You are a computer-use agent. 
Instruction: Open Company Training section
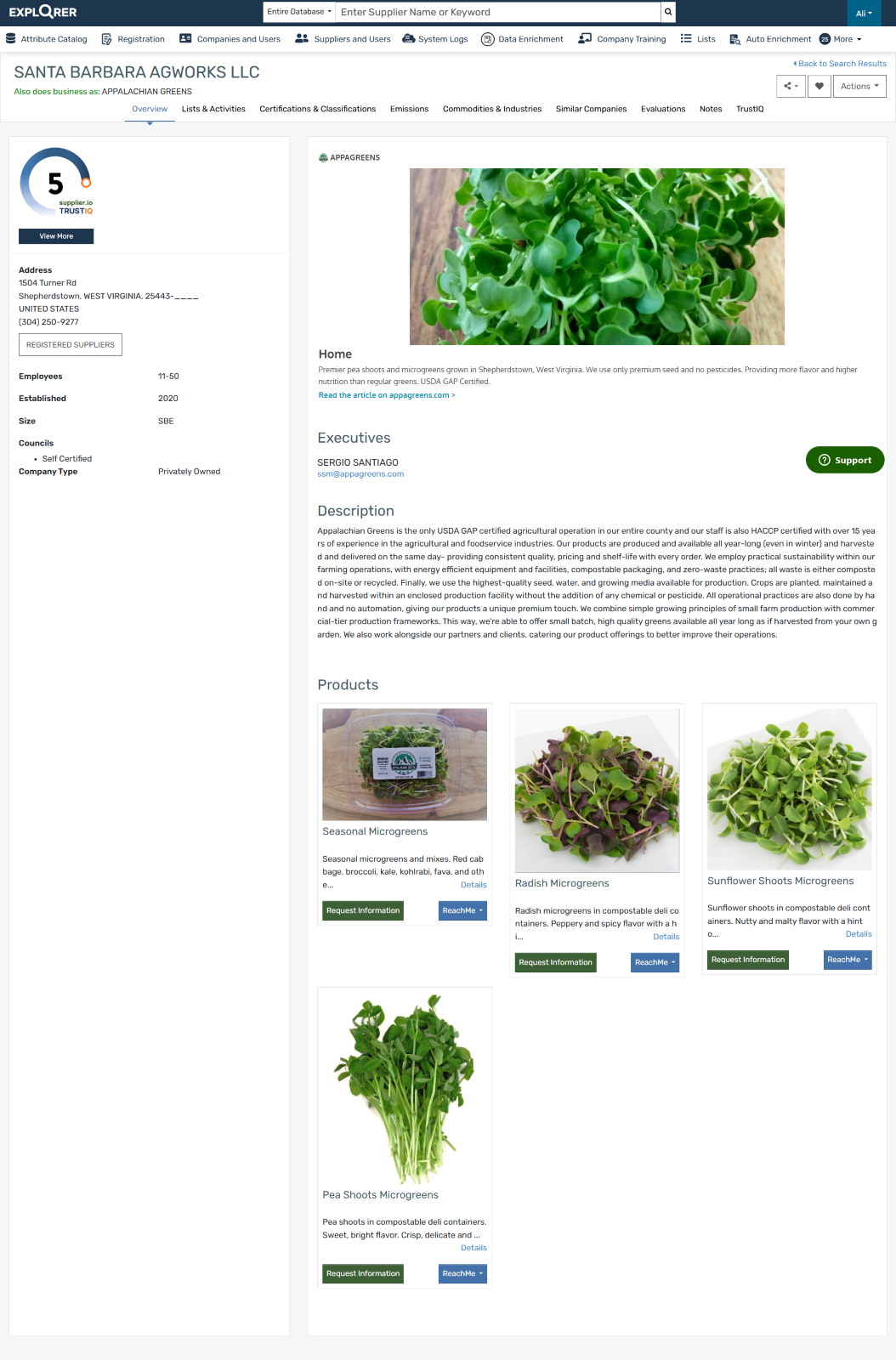click(622, 39)
